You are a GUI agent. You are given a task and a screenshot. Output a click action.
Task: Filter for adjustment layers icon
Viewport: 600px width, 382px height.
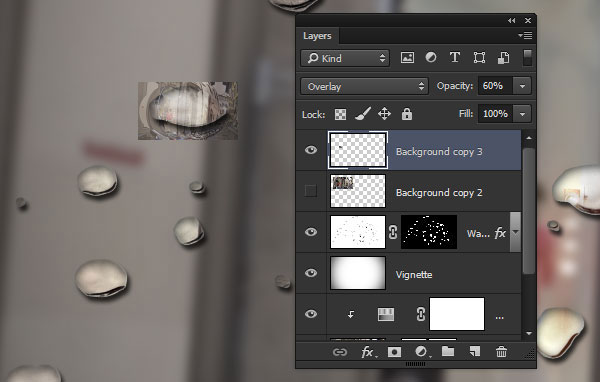click(431, 57)
